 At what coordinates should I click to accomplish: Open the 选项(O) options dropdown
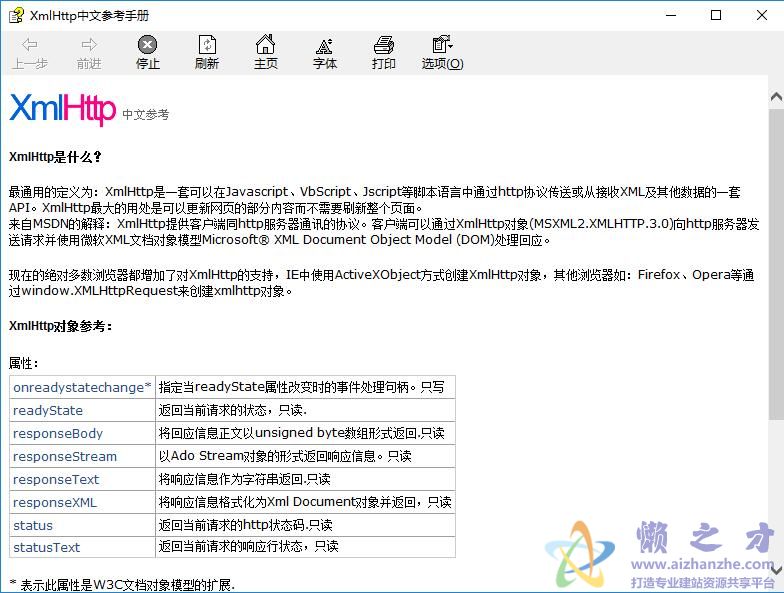pyautogui.click(x=442, y=52)
